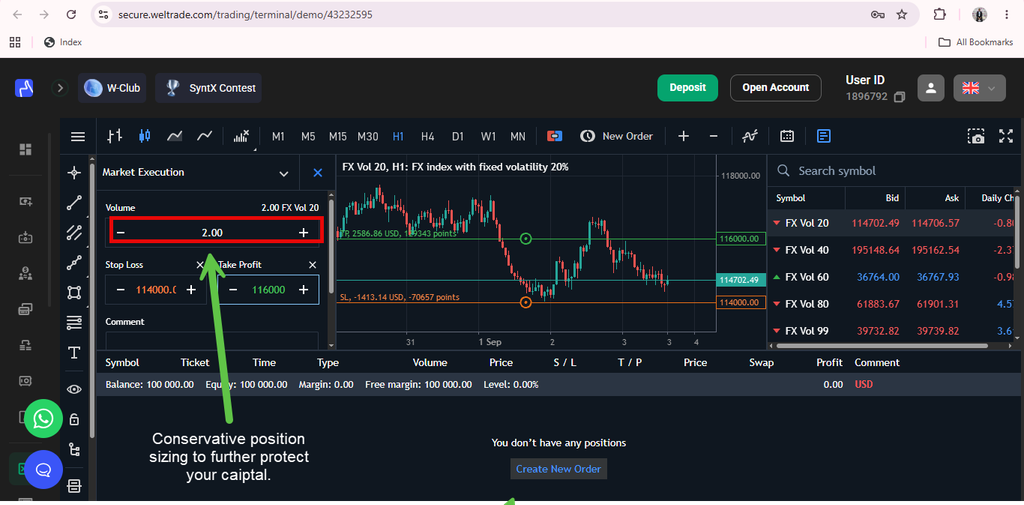Increase Stop Loss value

pyautogui.click(x=191, y=289)
